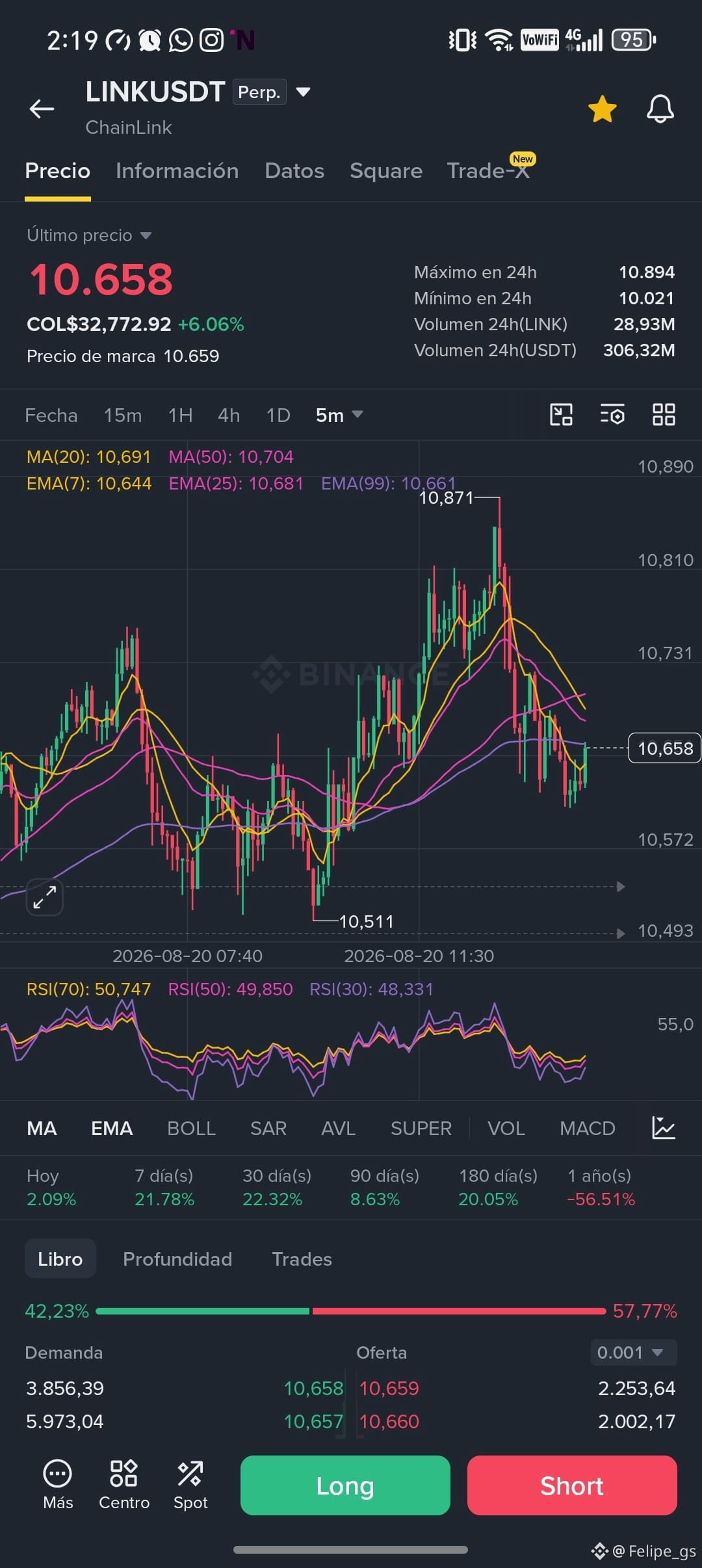Switch to the Libro tab
The image size is (702, 1568).
(60, 1259)
